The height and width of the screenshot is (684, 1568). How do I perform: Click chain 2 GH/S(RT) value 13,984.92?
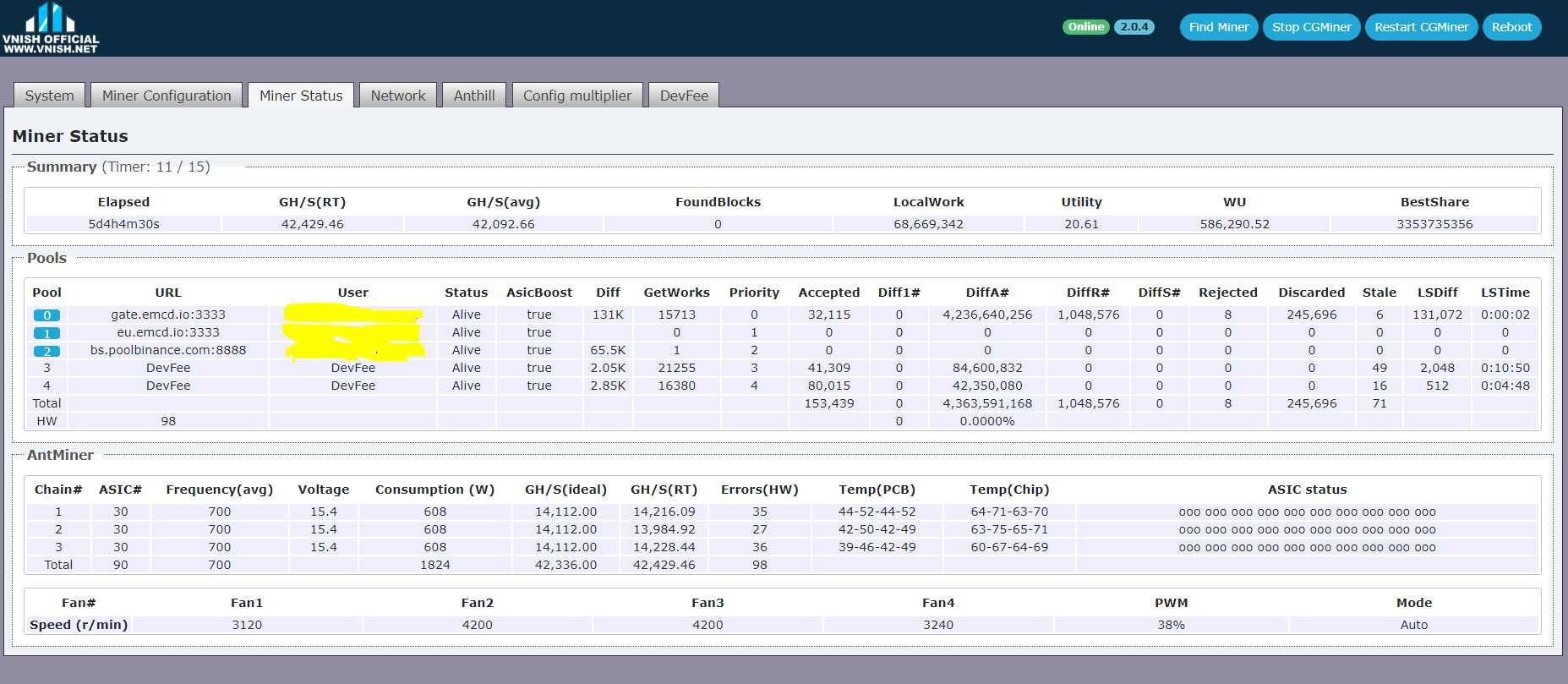[664, 529]
